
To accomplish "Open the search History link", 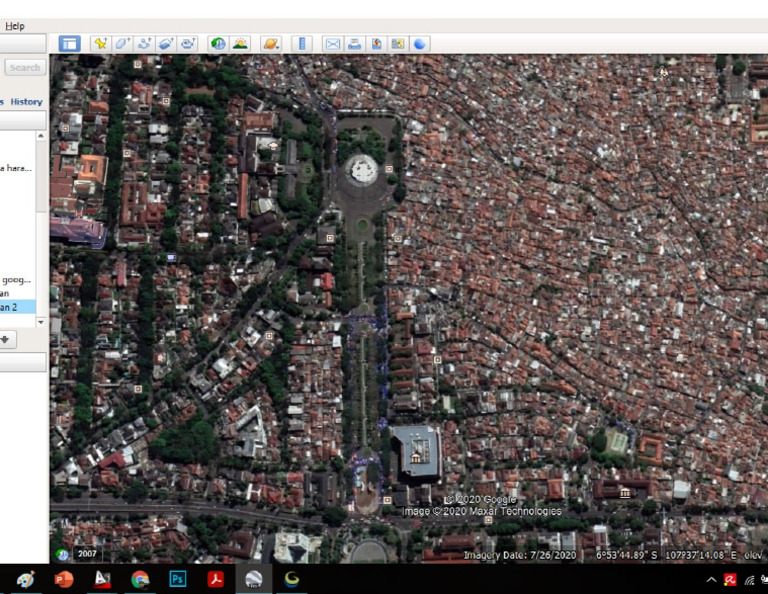I will point(26,102).
